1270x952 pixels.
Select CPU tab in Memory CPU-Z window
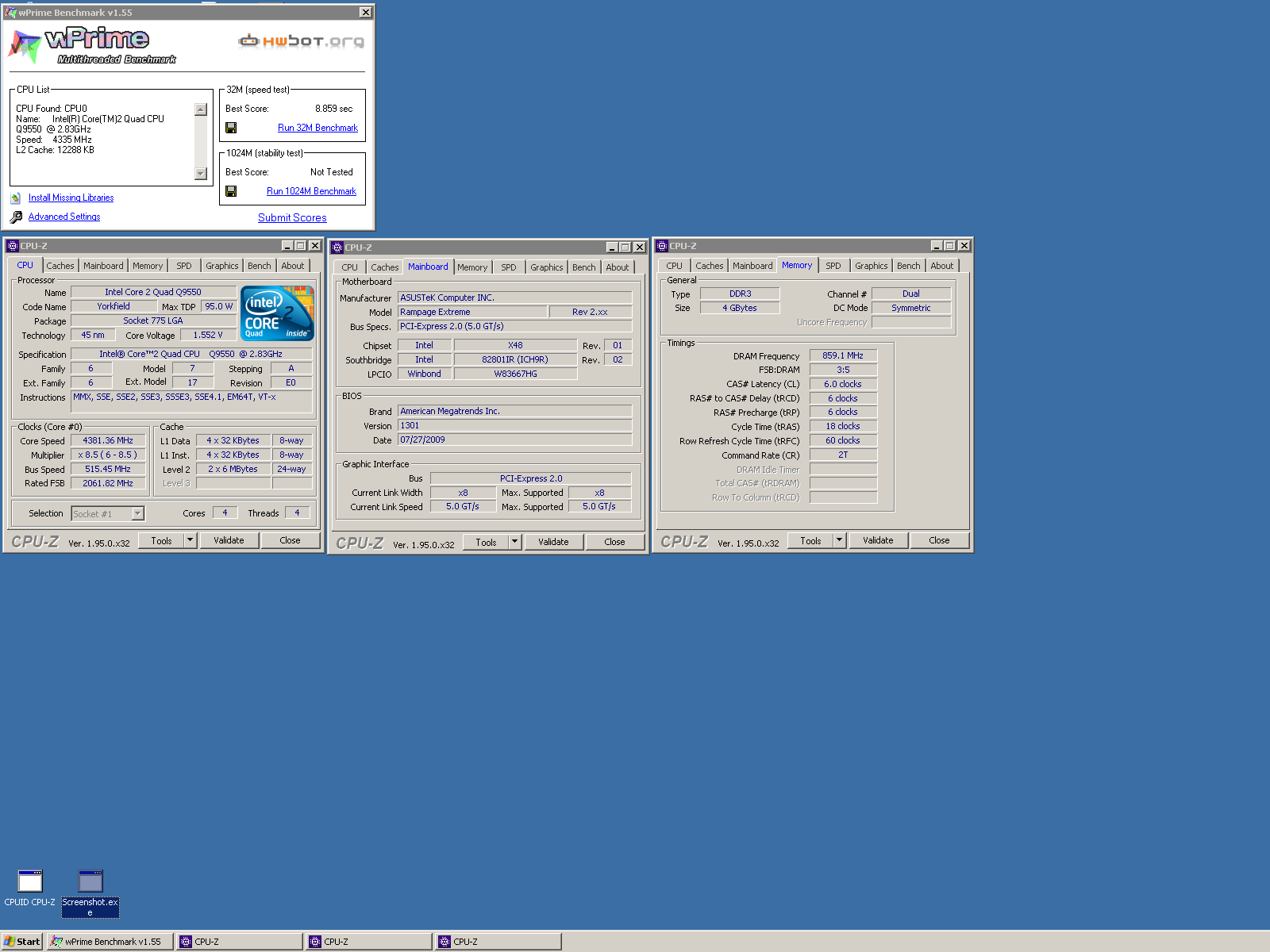(674, 266)
